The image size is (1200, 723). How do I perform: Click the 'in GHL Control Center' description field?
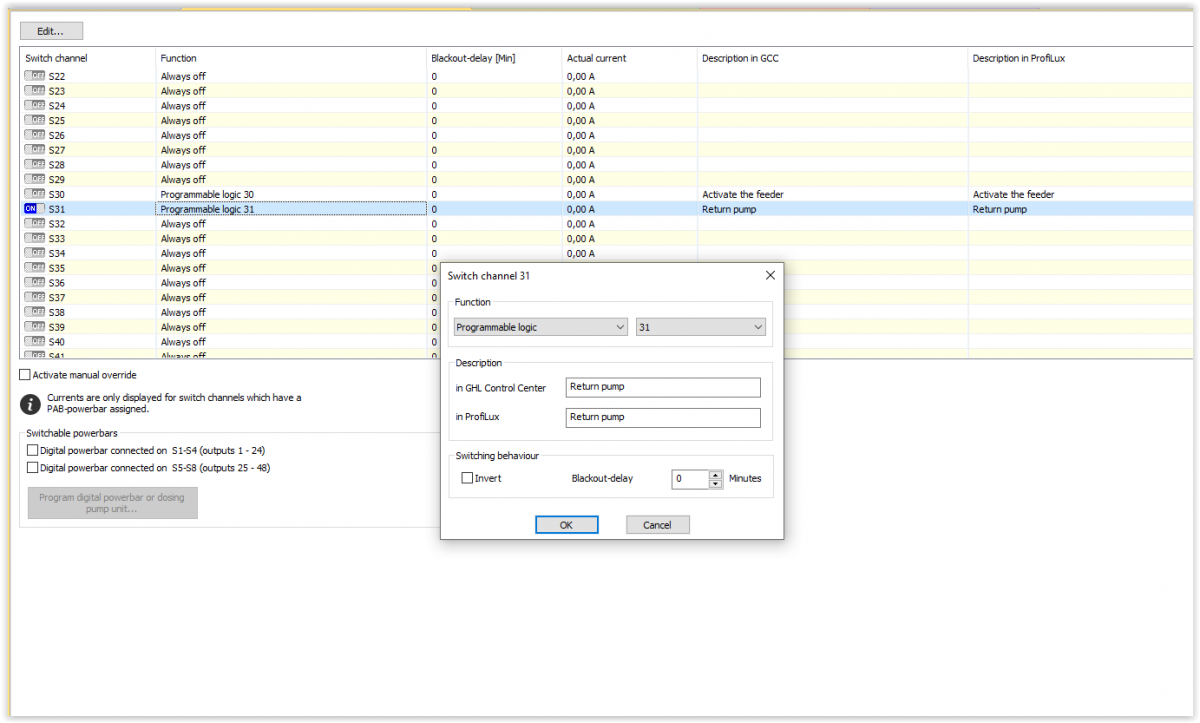click(663, 387)
